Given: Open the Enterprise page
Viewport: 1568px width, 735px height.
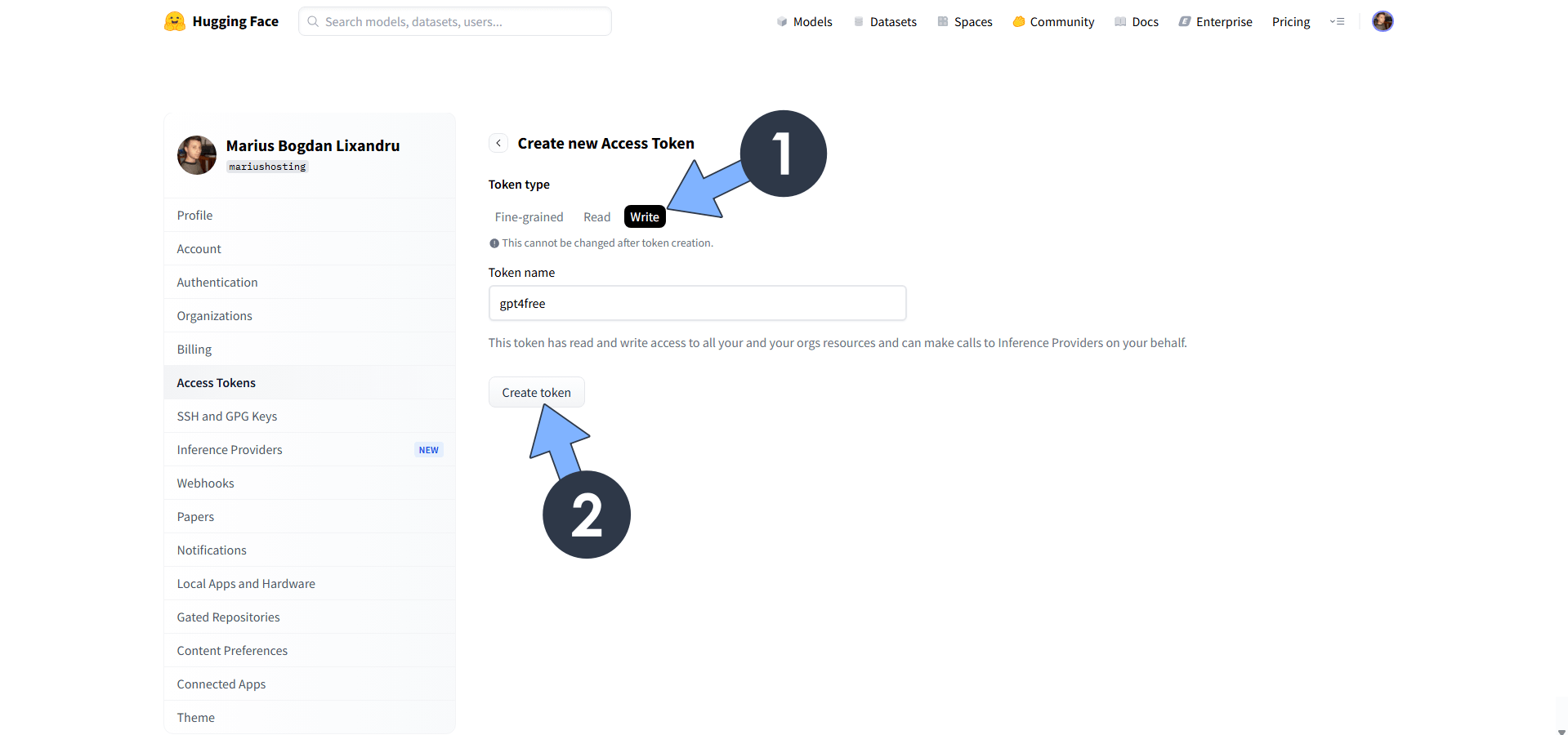Looking at the screenshot, I should click(1215, 21).
